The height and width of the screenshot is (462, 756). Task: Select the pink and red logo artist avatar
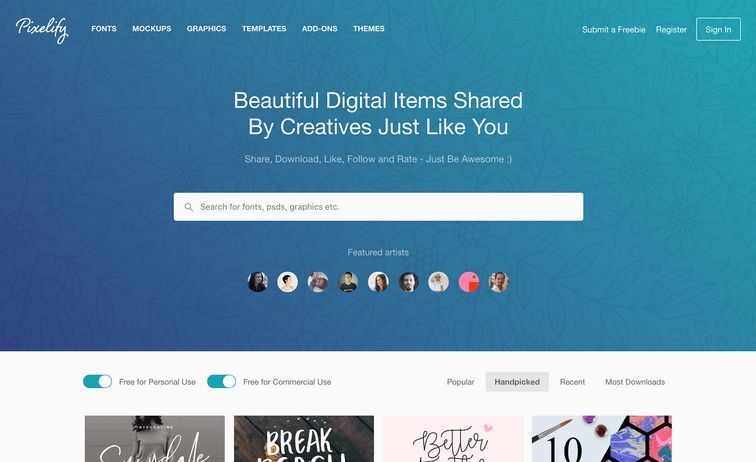coord(469,282)
